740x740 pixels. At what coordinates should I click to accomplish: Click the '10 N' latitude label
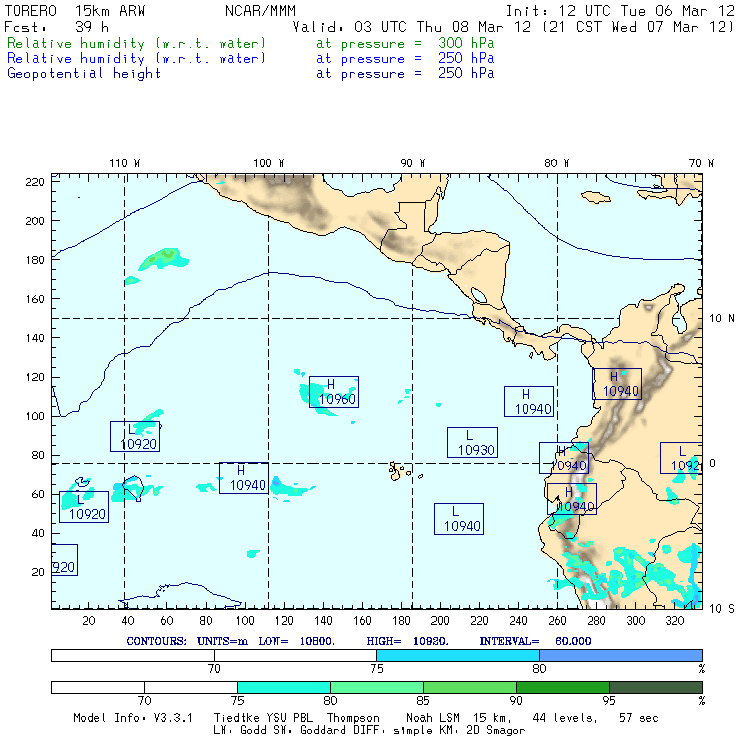click(x=722, y=319)
